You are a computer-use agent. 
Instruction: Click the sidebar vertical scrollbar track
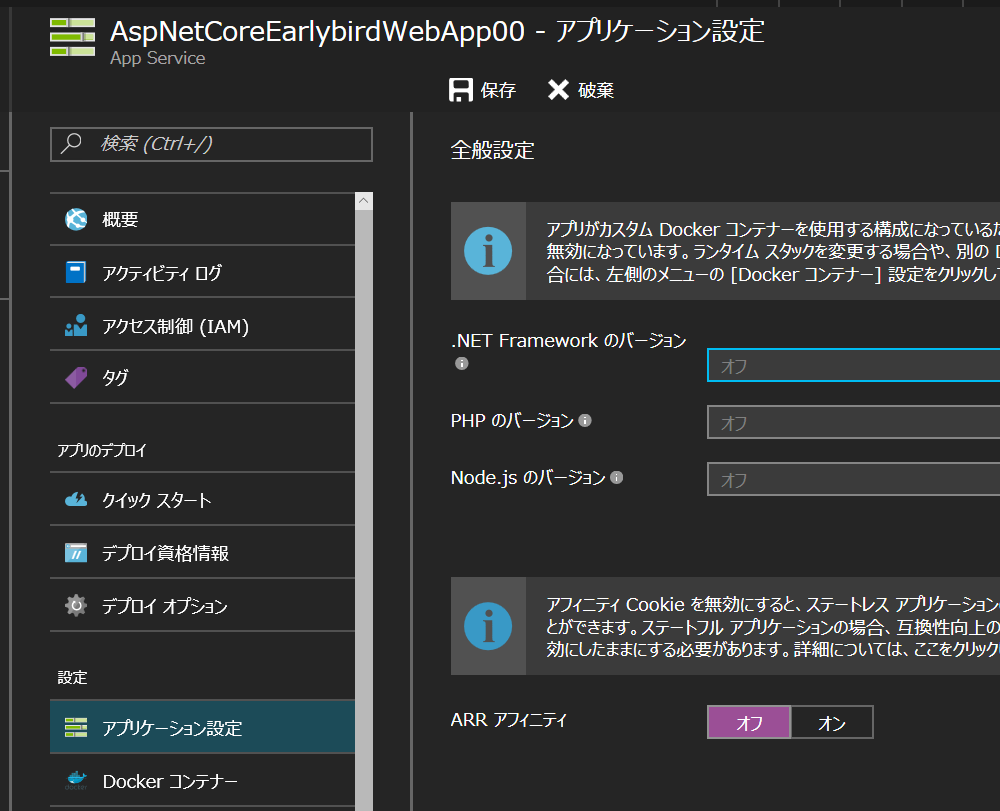pos(364,510)
